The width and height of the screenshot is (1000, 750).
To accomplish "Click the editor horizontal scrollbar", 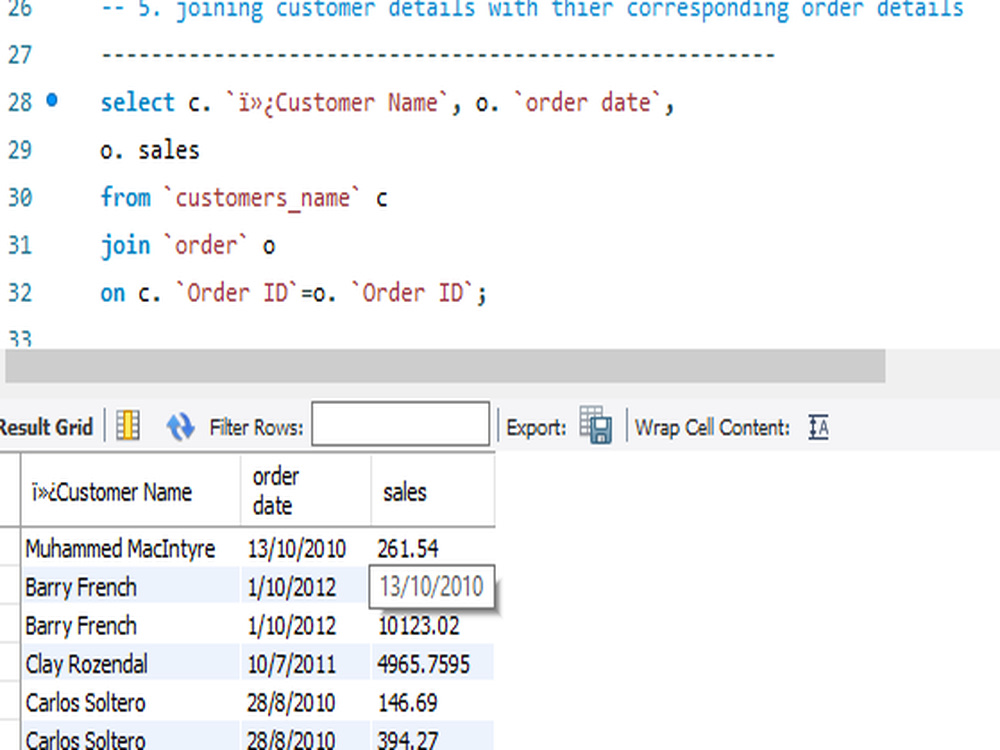I will (445, 365).
